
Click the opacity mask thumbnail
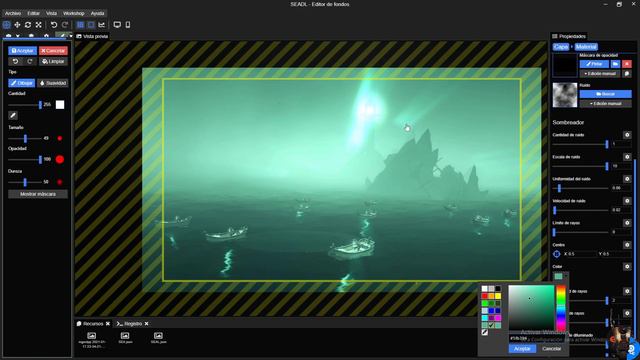(565, 65)
